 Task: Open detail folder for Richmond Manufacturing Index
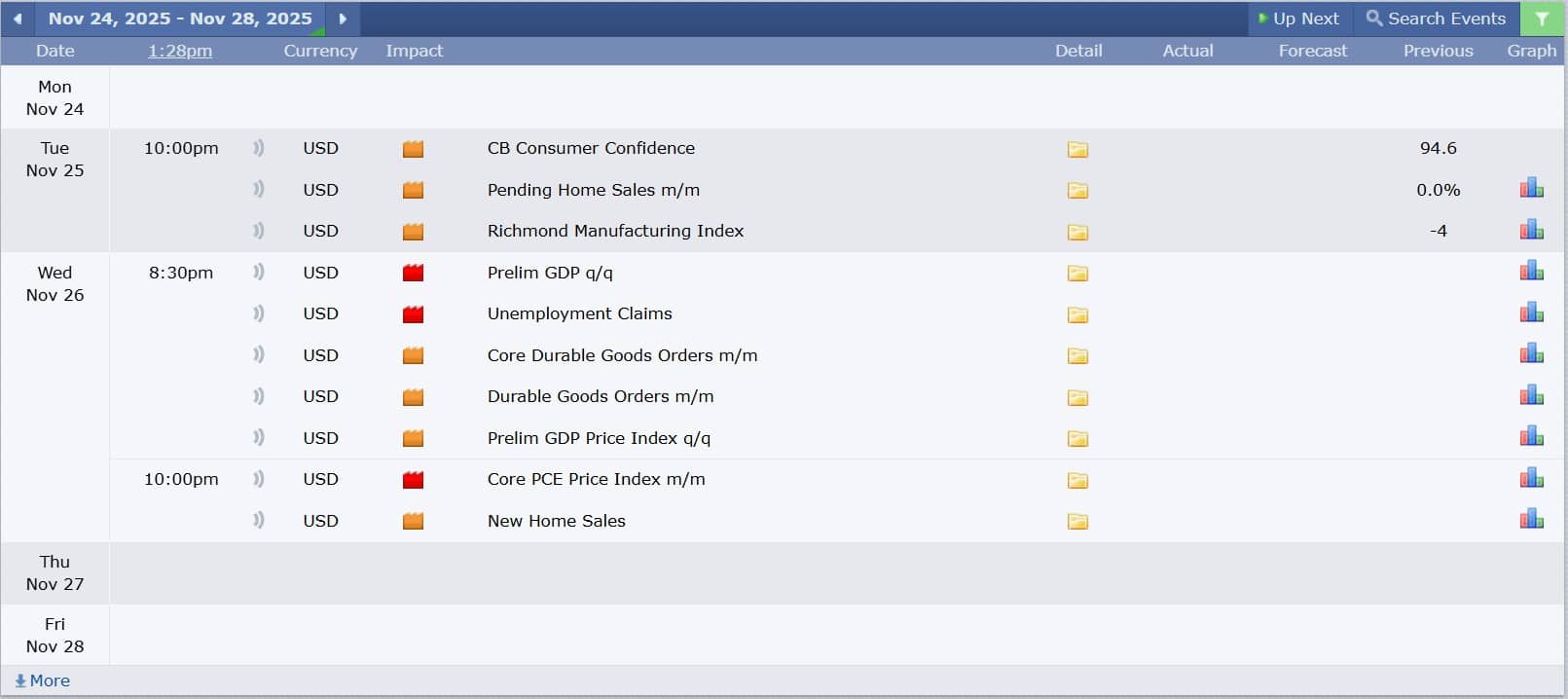coord(1077,232)
